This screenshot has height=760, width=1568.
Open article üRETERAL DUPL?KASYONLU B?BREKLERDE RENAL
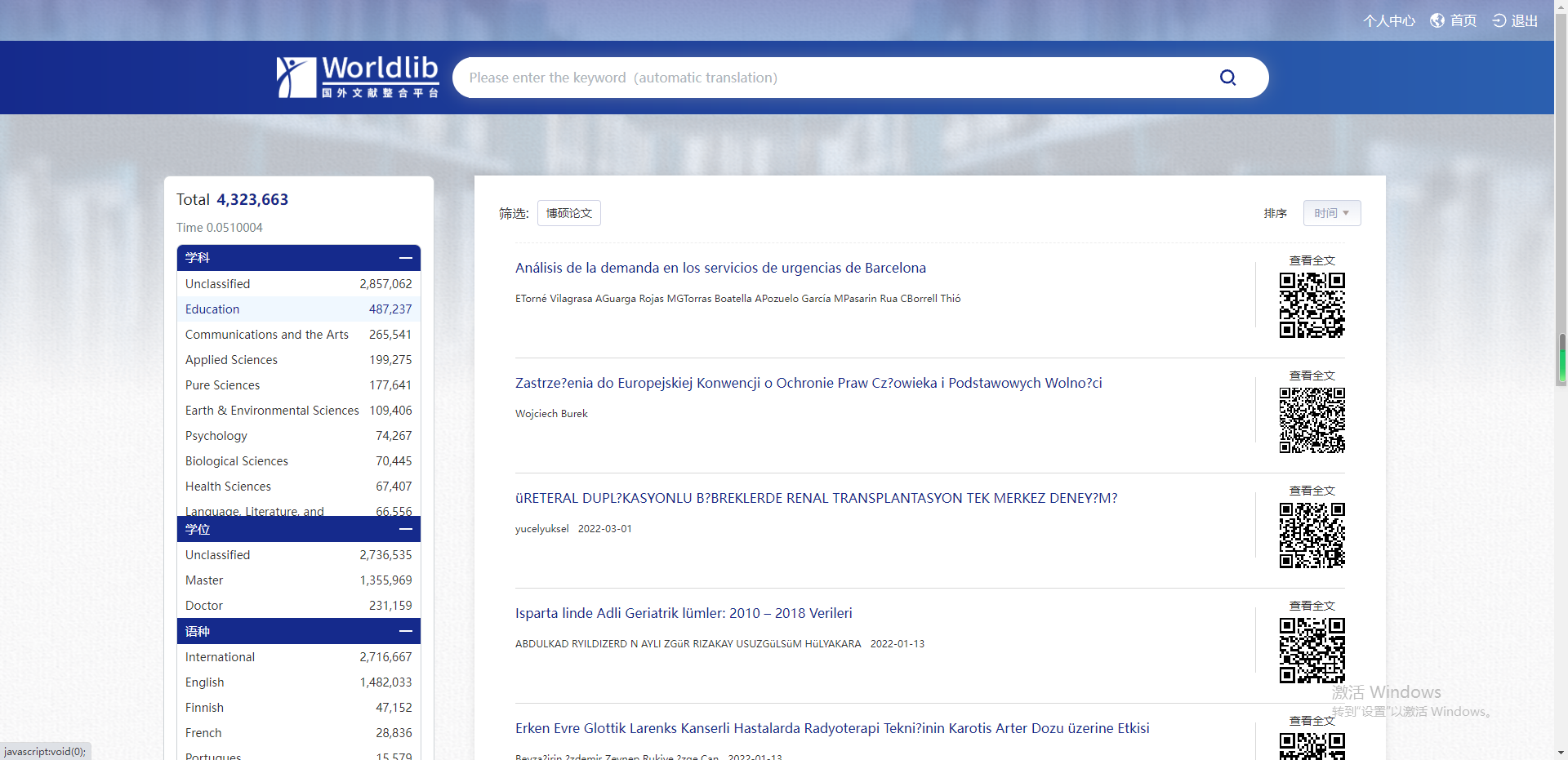816,498
